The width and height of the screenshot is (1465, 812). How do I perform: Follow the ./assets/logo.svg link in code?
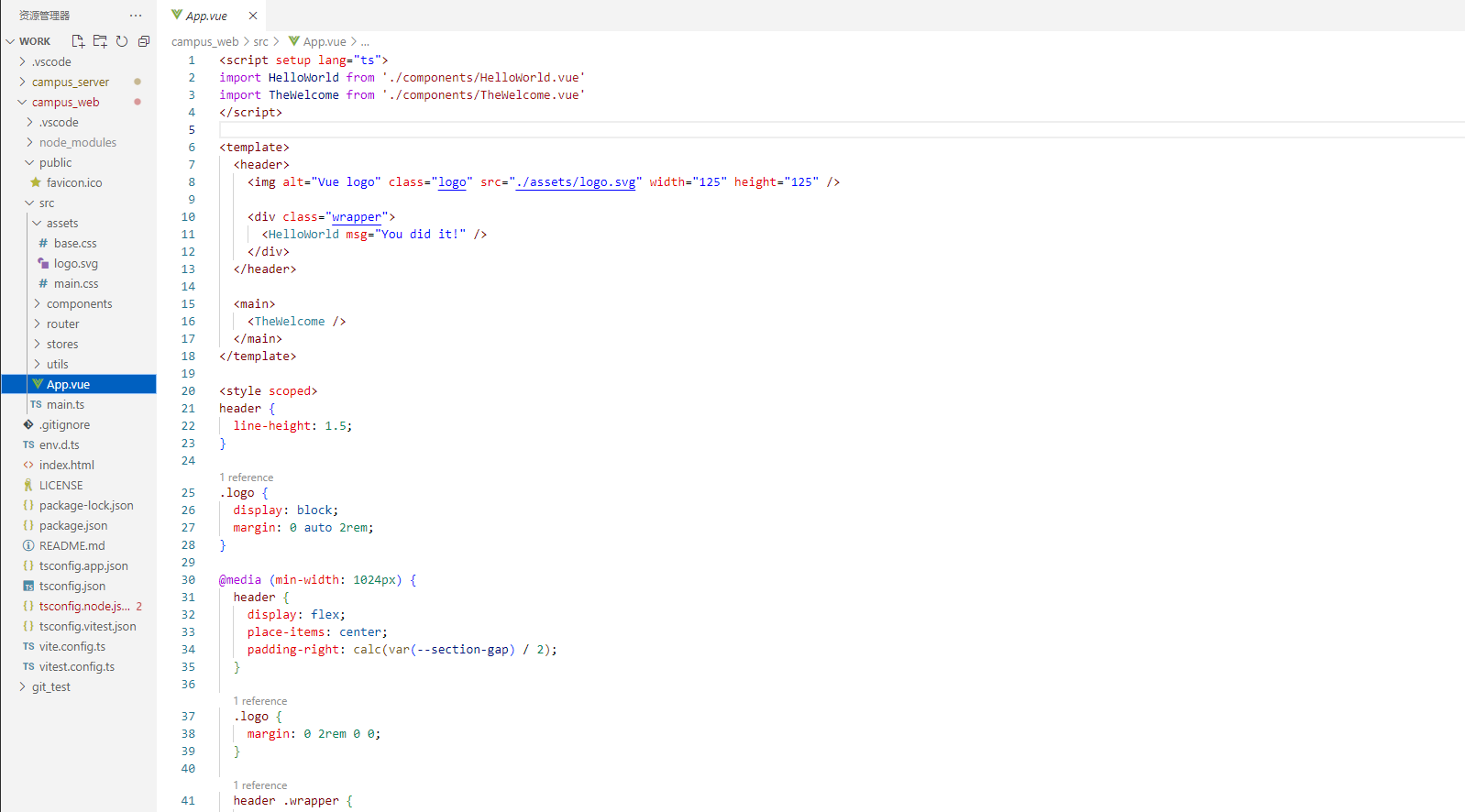coord(576,182)
